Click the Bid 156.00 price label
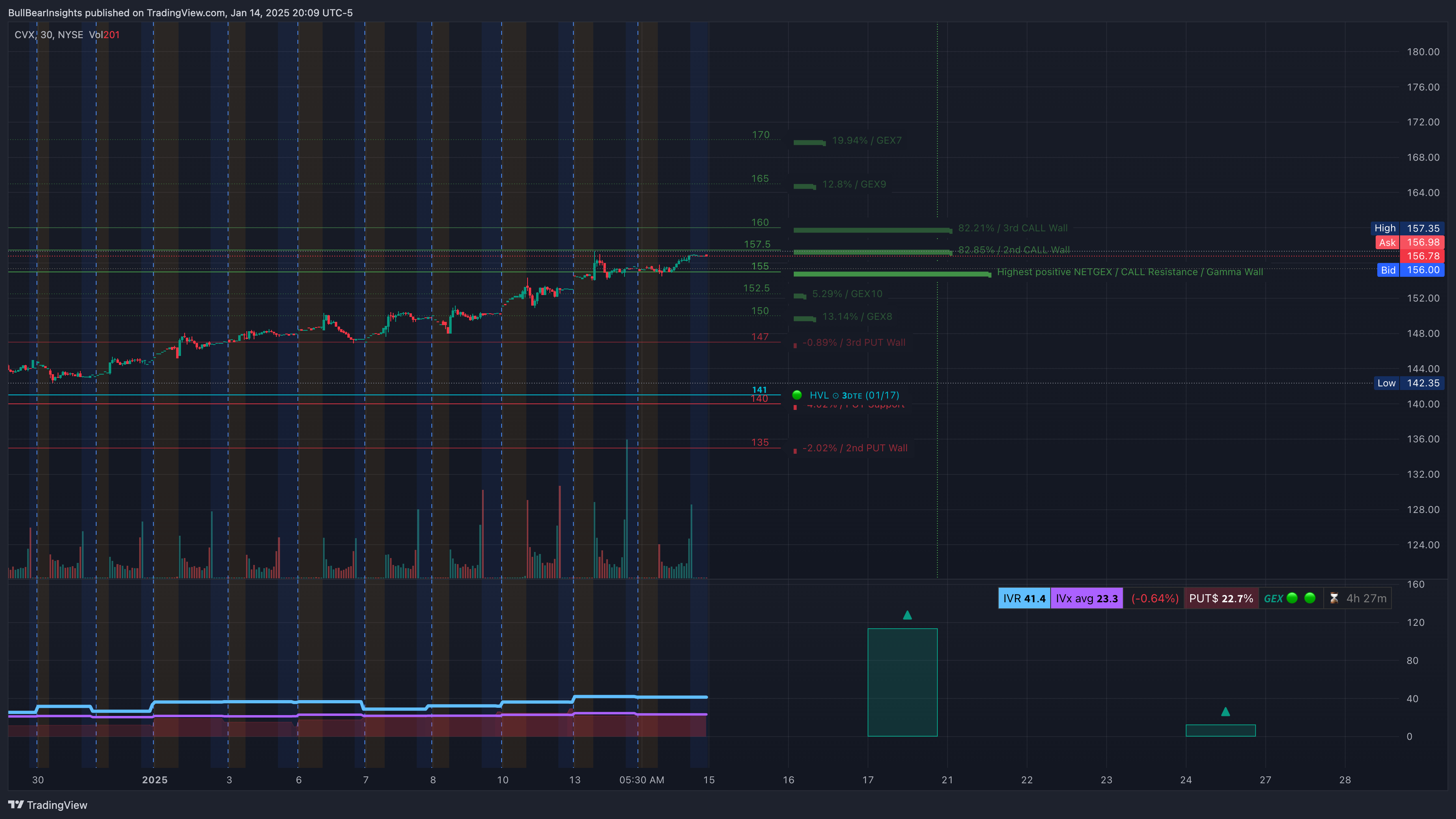 (x=1410, y=270)
